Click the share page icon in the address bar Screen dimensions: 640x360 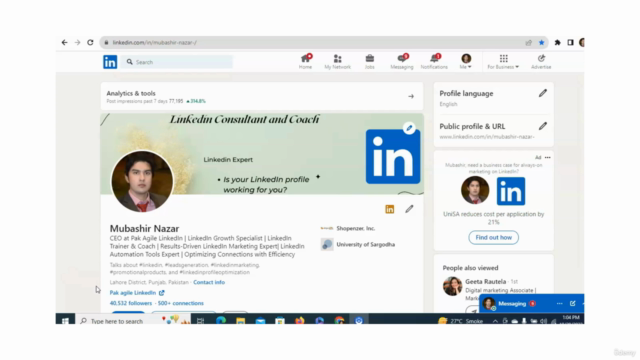529,42
